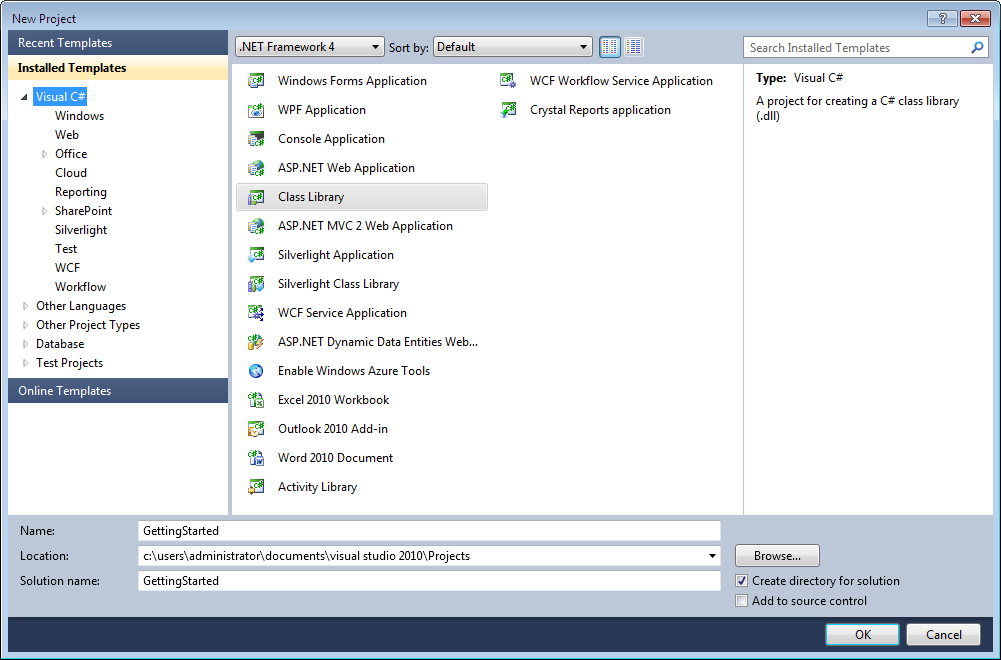Select the Outlook 2010 Add-in label
This screenshot has width=1001, height=660.
(x=333, y=429)
